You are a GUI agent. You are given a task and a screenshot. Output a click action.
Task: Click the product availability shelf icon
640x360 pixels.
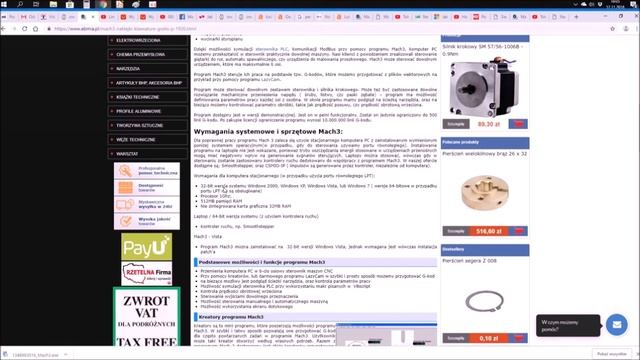(x=125, y=187)
